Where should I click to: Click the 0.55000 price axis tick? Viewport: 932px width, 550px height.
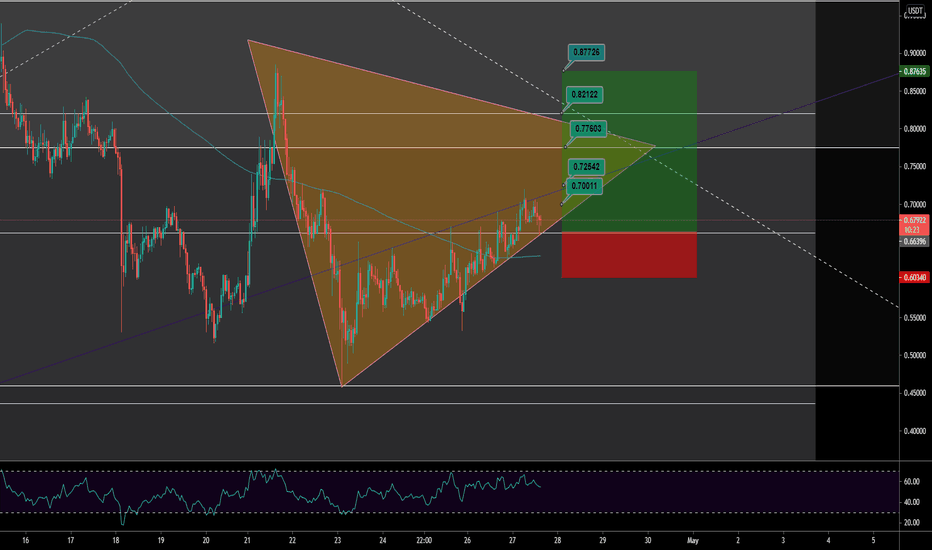click(915, 318)
